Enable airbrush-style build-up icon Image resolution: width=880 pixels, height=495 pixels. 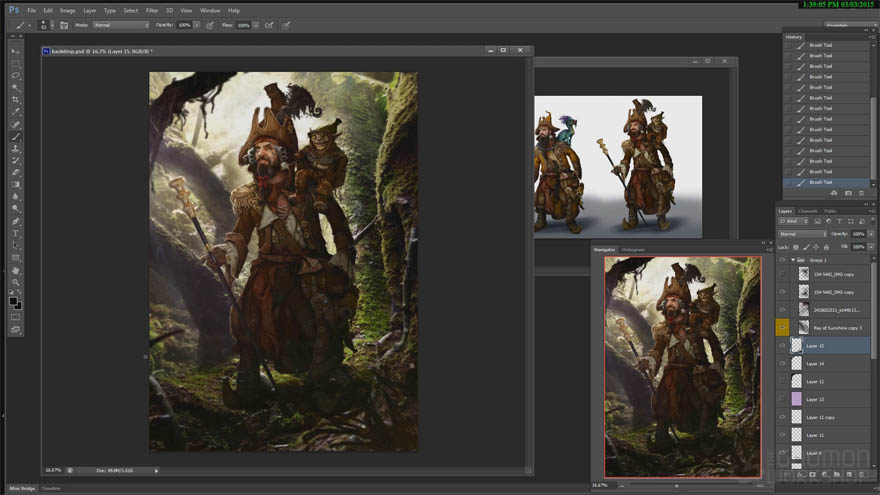269,25
